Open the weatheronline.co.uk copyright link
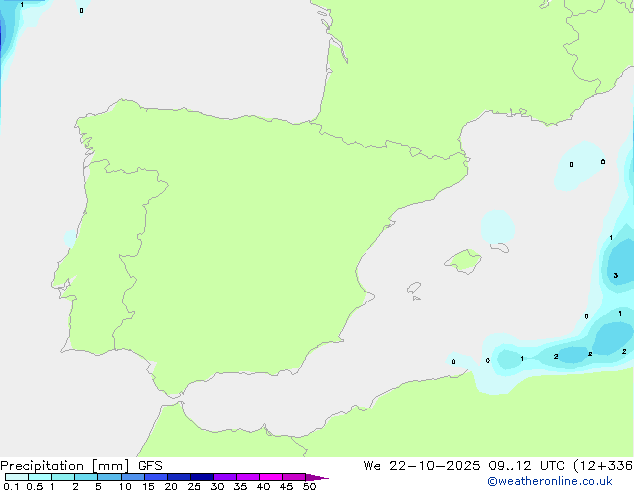Viewport: 634px width, 490px height. tap(550, 481)
